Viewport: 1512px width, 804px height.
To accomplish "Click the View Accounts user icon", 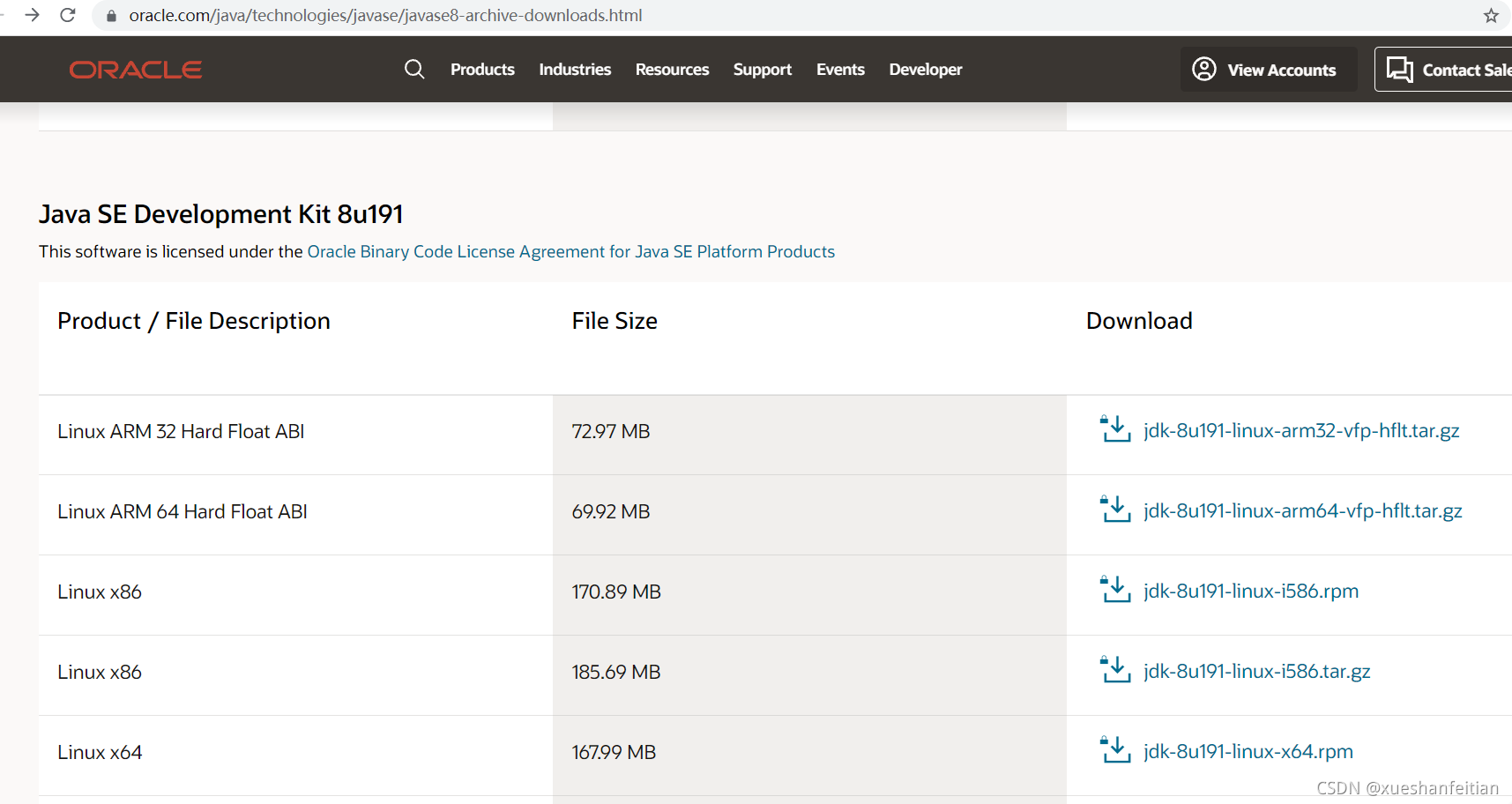I will [x=1204, y=69].
